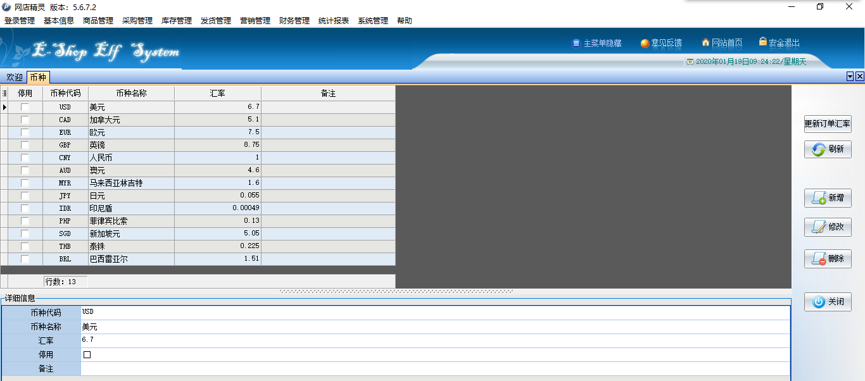The image size is (865, 381).
Task: Go to 网站首页 home icon
Action: click(x=705, y=42)
